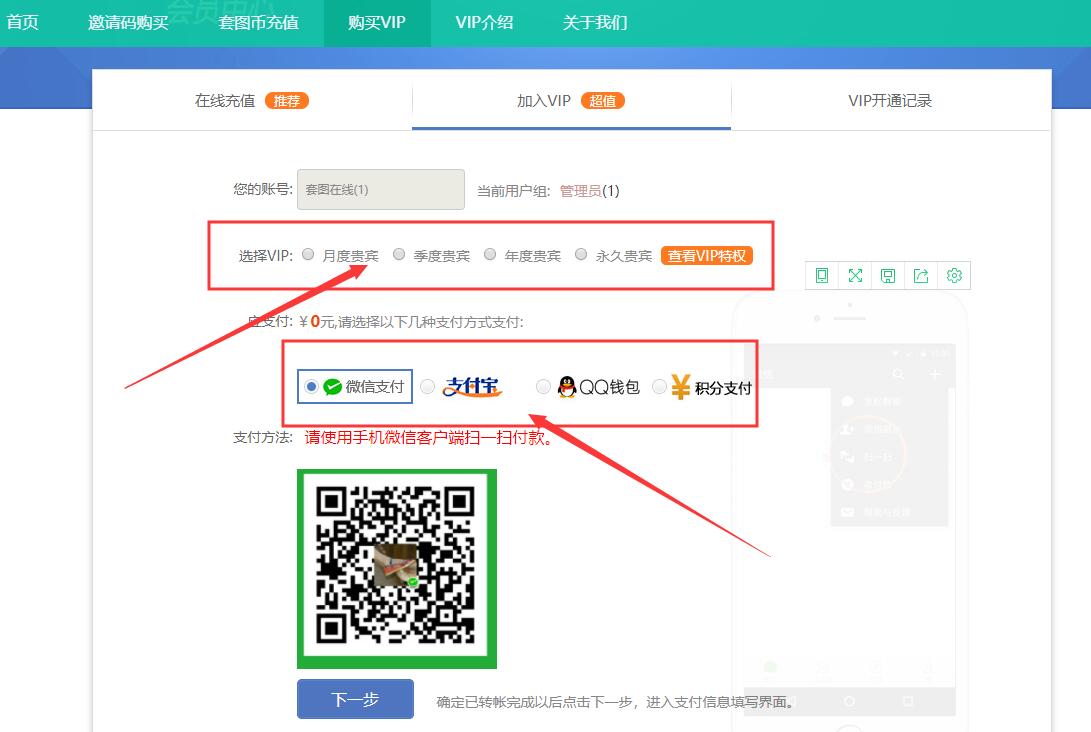The image size is (1091, 732).
Task: Select the 月度贵宾 VIP radio button
Action: [308, 254]
